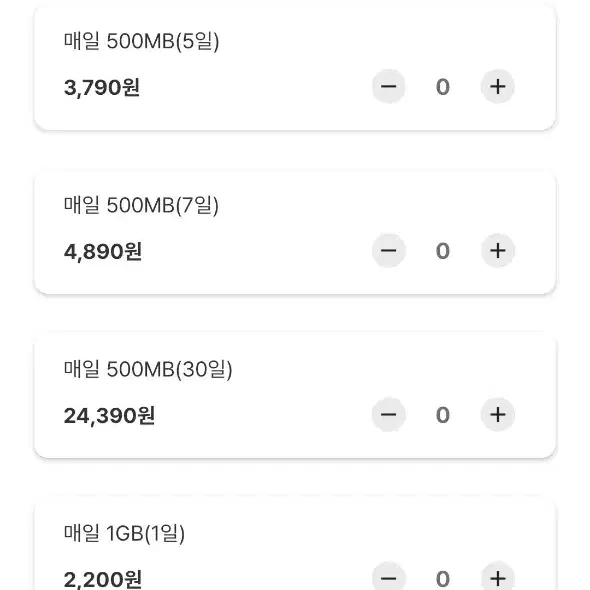Click quantity value of 500MB(30일) plan
590x590 pixels.
click(x=442, y=415)
